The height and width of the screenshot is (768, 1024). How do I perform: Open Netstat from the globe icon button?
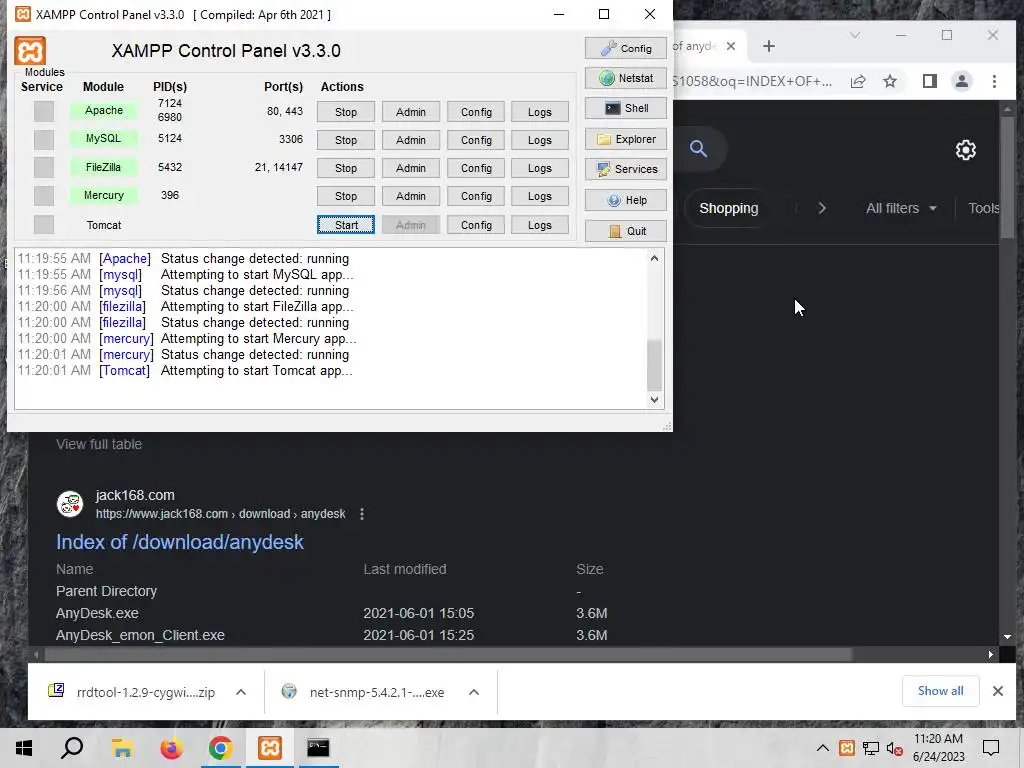(x=626, y=78)
